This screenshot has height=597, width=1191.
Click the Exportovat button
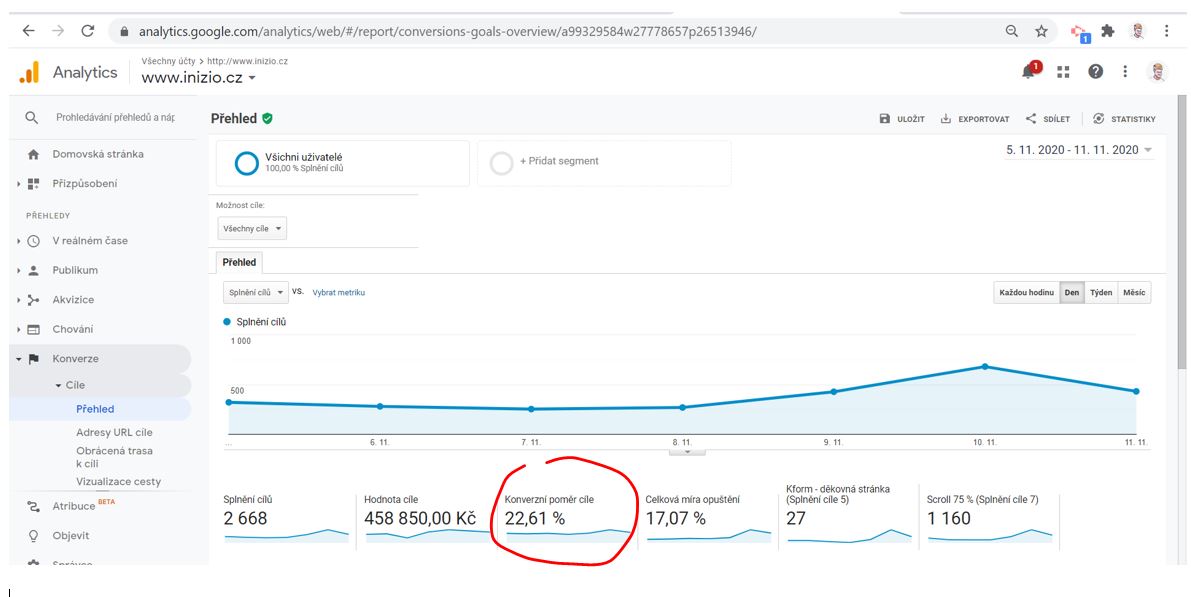click(x=975, y=119)
